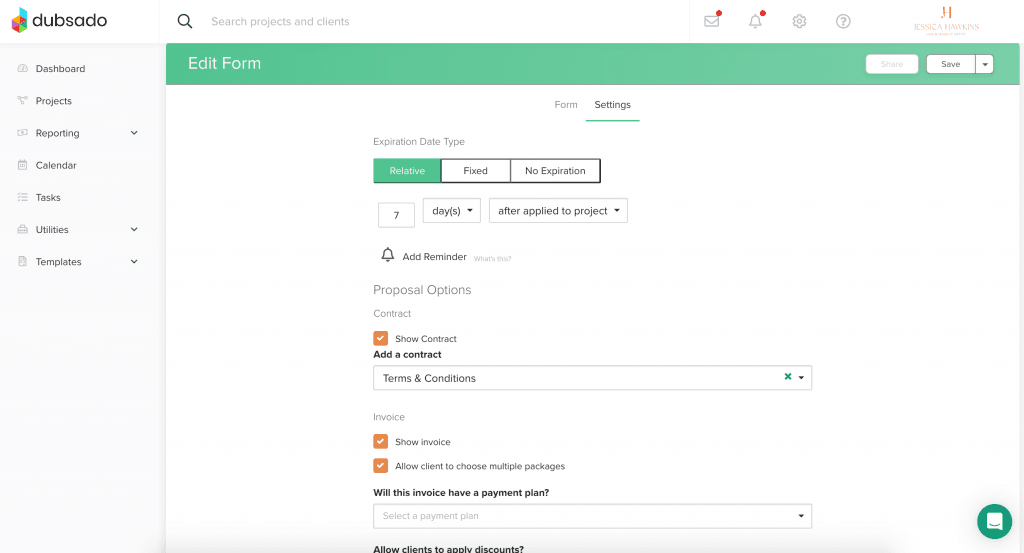Click the 'Will this invoice have a payment plan?' label
The width and height of the screenshot is (1024, 553).
click(461, 492)
